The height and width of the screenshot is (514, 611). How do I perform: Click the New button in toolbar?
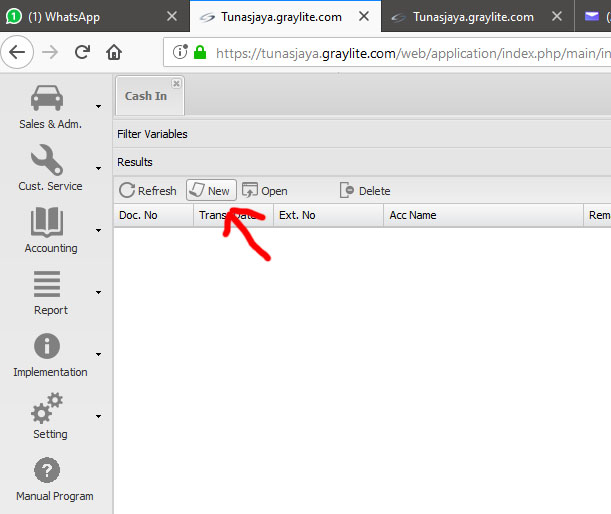(211, 191)
